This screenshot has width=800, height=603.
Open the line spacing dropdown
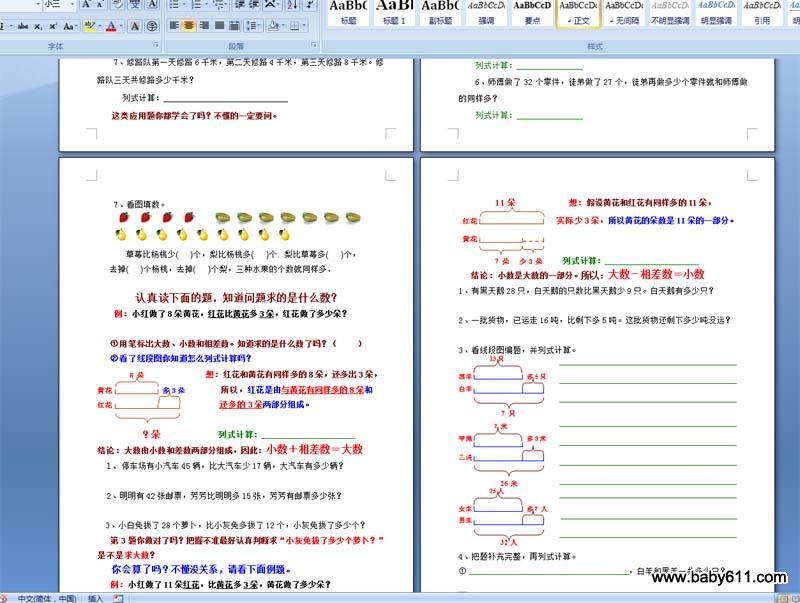[x=253, y=26]
